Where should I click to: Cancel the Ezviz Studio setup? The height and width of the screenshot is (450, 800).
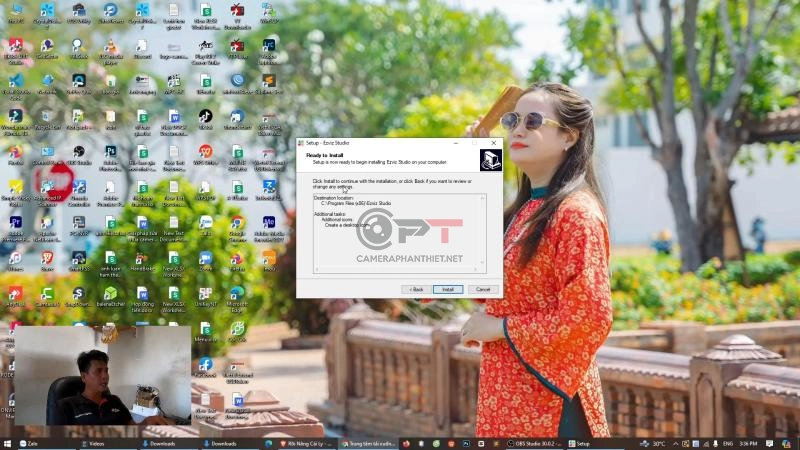483,289
